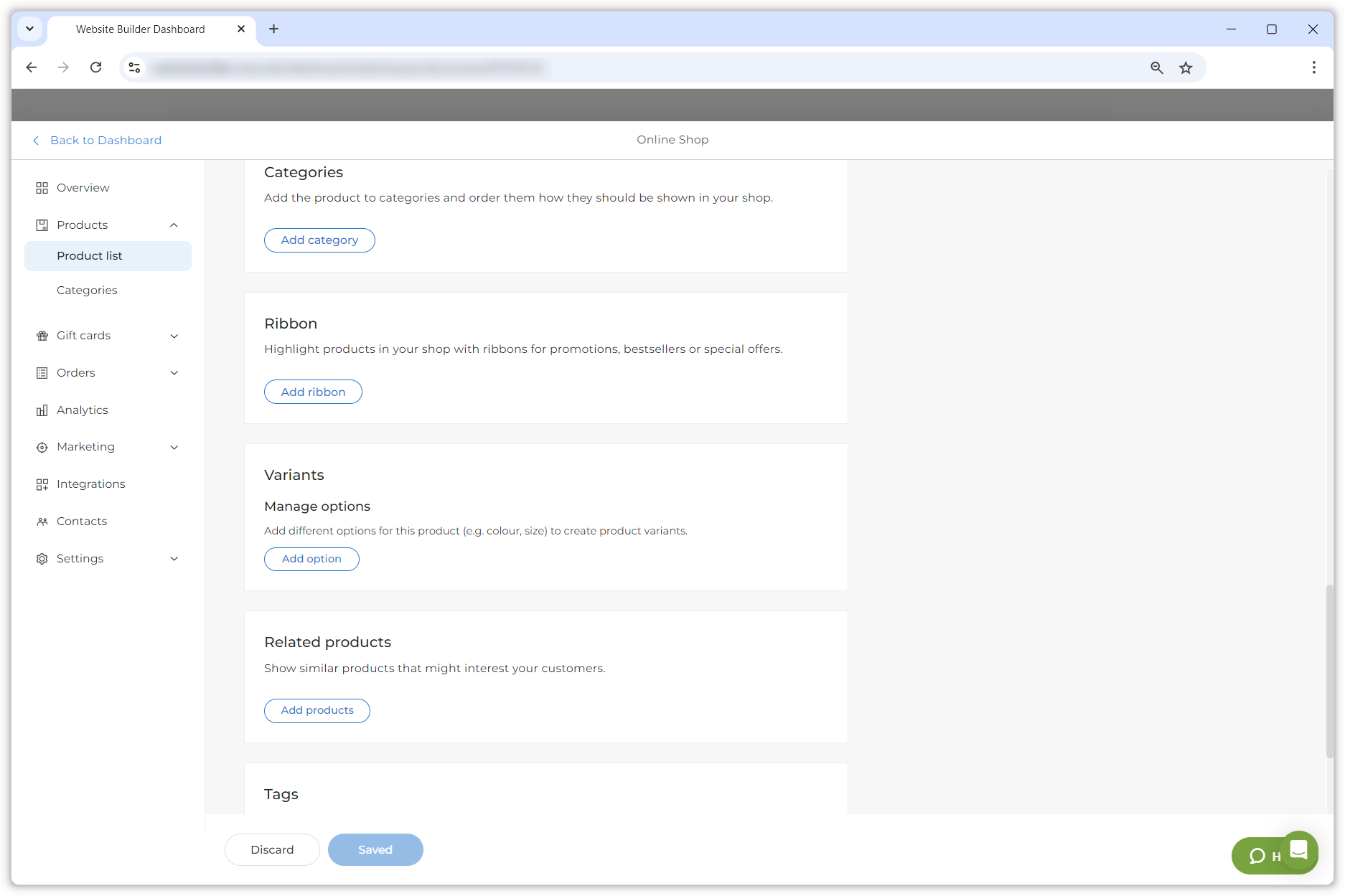
Task: Click the Contacts people icon
Action: (x=42, y=522)
